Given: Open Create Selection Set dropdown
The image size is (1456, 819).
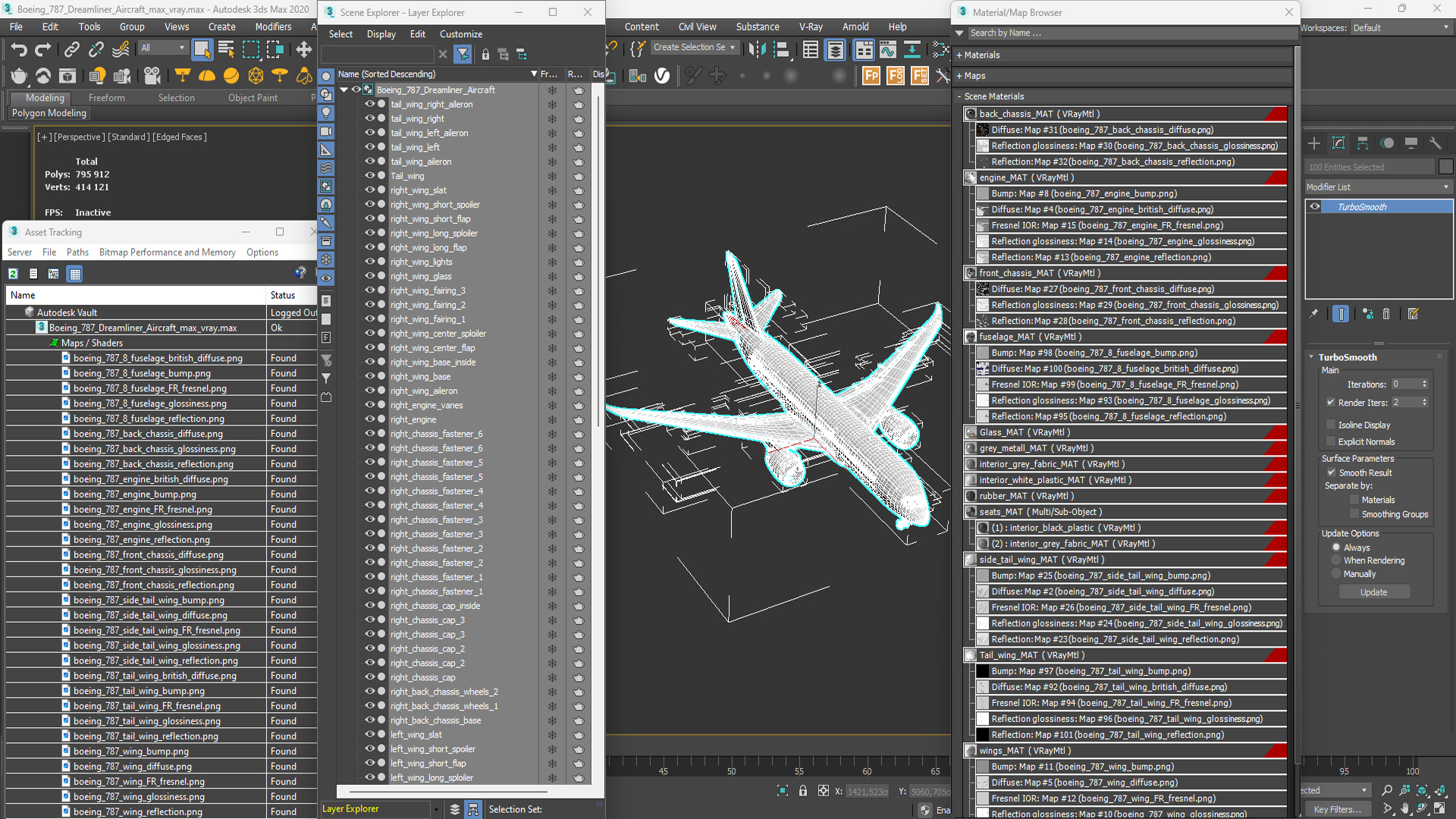Looking at the screenshot, I should pyautogui.click(x=694, y=47).
